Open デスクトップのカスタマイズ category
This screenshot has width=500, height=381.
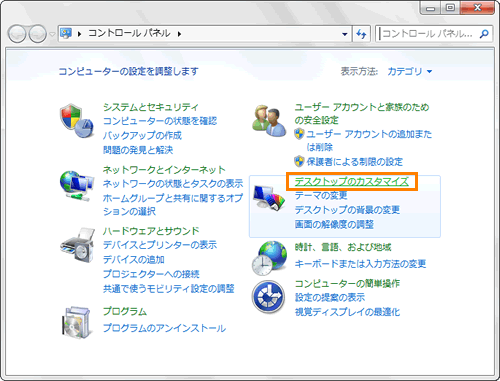[352, 181]
